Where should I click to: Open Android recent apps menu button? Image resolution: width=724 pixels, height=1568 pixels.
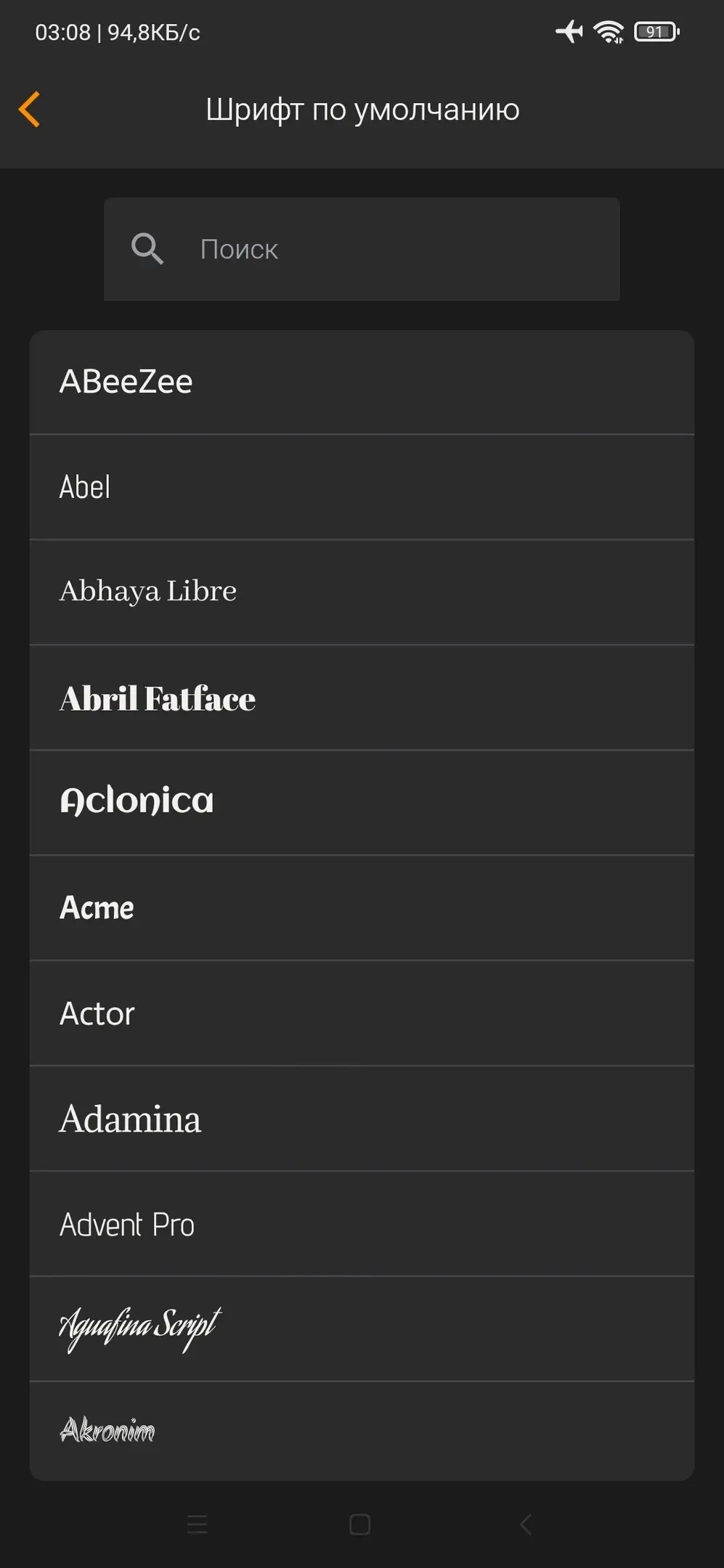pos(197,1524)
